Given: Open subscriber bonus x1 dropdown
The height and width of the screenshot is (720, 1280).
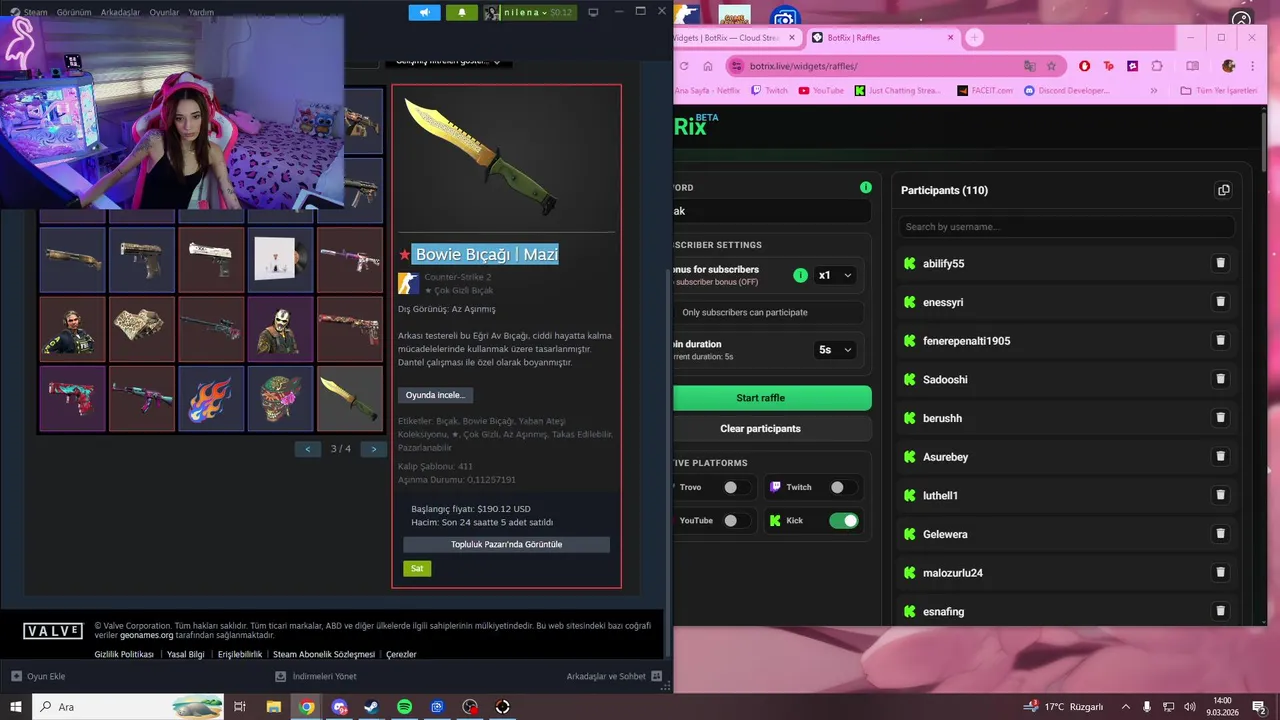Looking at the screenshot, I should (835, 275).
